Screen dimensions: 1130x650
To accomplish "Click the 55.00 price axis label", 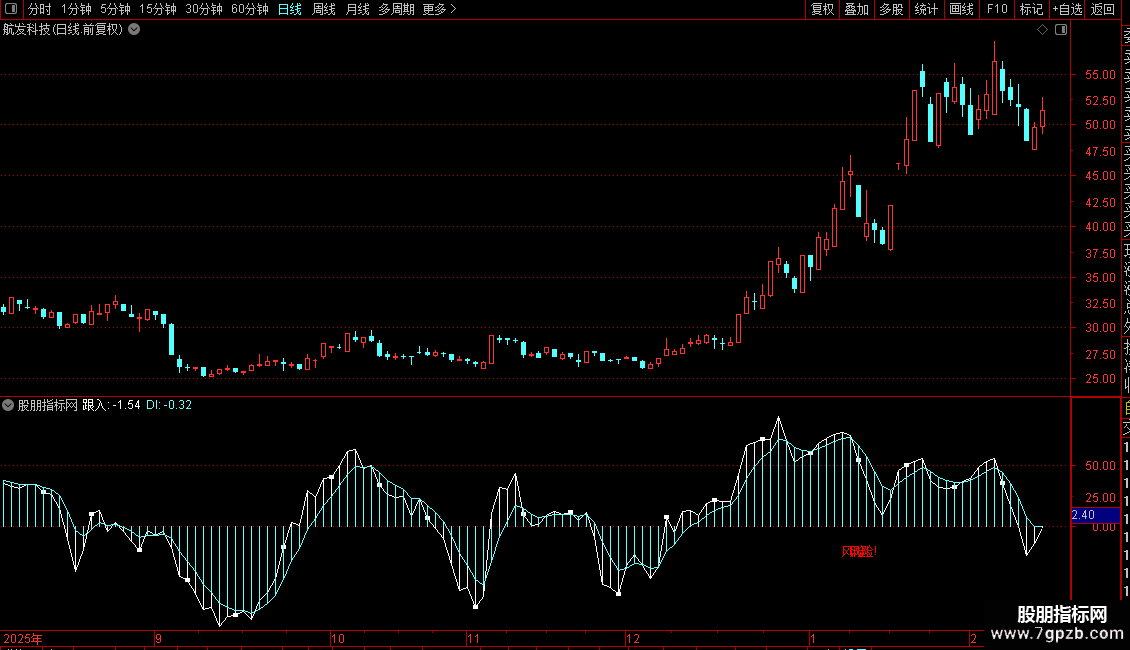I will click(x=1100, y=74).
